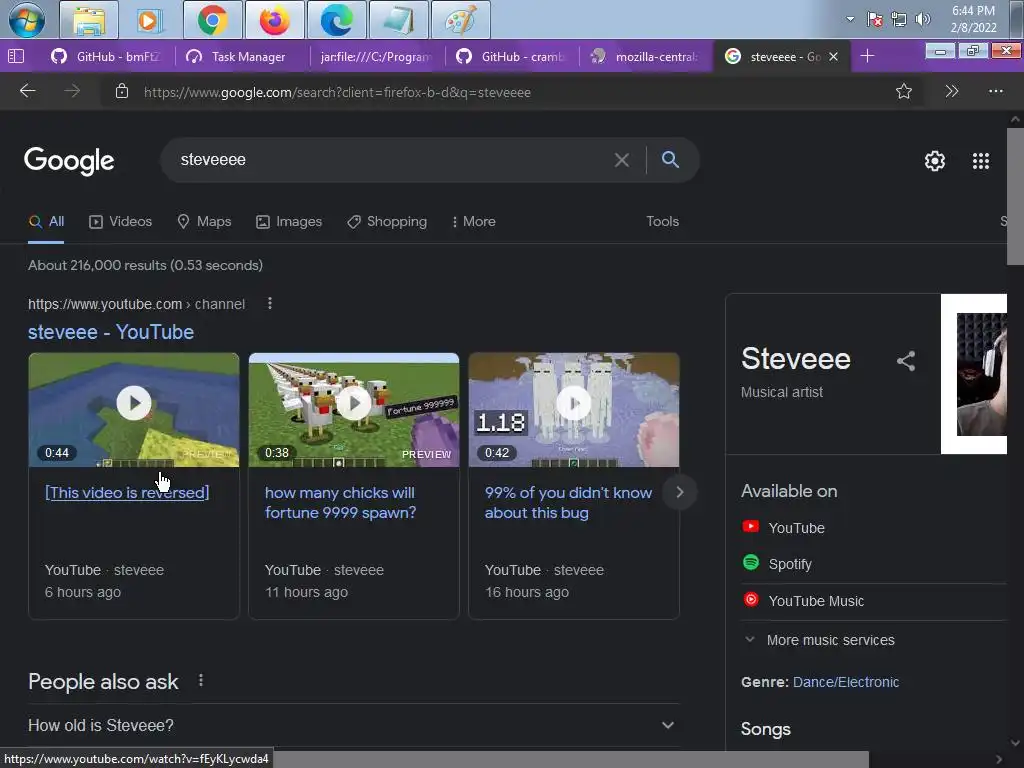Open result options beside youtube.com channel
1024x768 pixels.
point(270,303)
